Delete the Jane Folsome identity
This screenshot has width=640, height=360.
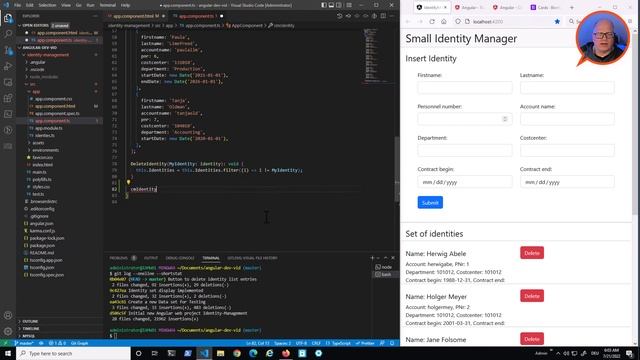532,339
